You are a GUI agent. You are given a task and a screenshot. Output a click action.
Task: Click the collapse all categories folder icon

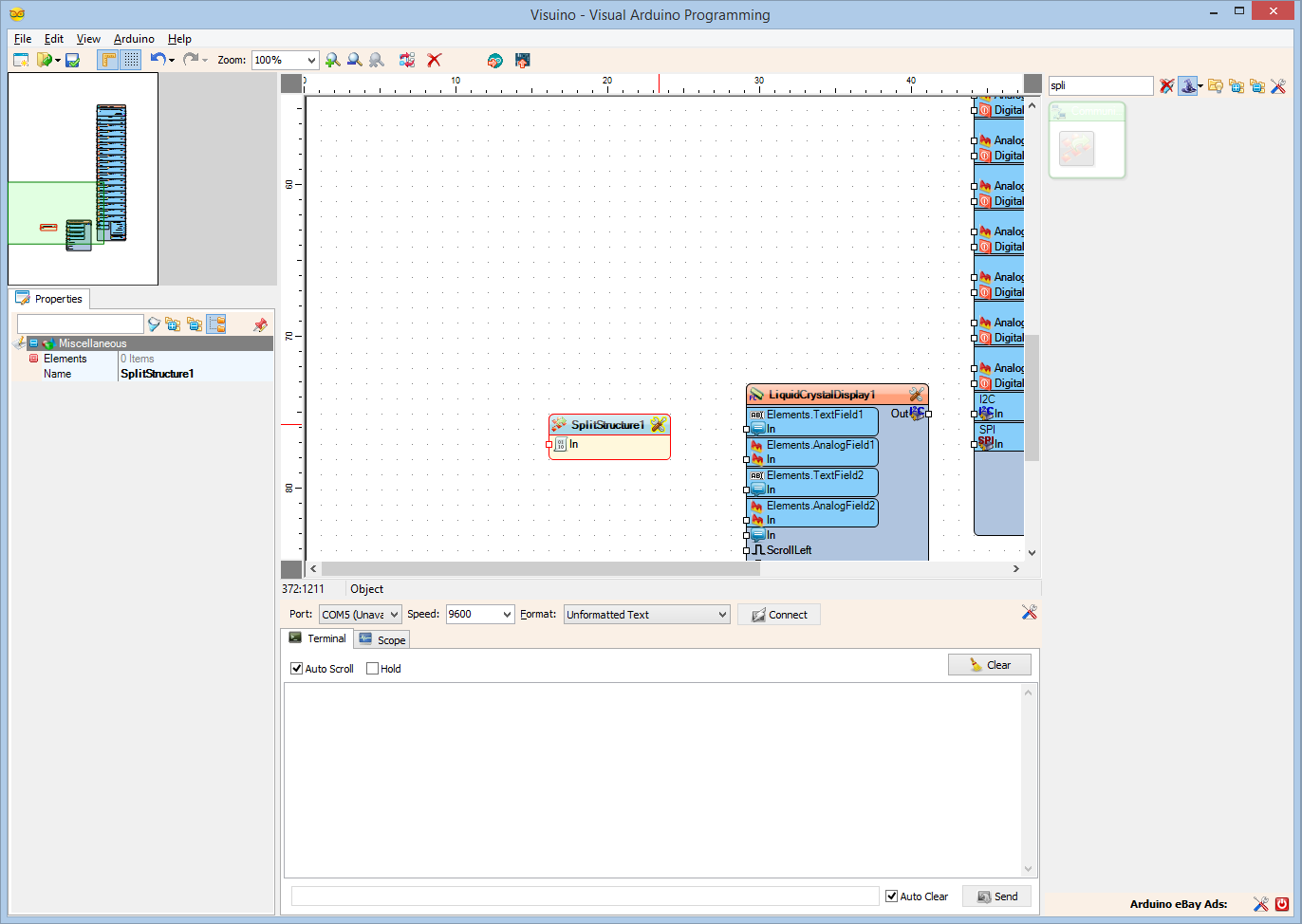click(x=1257, y=85)
